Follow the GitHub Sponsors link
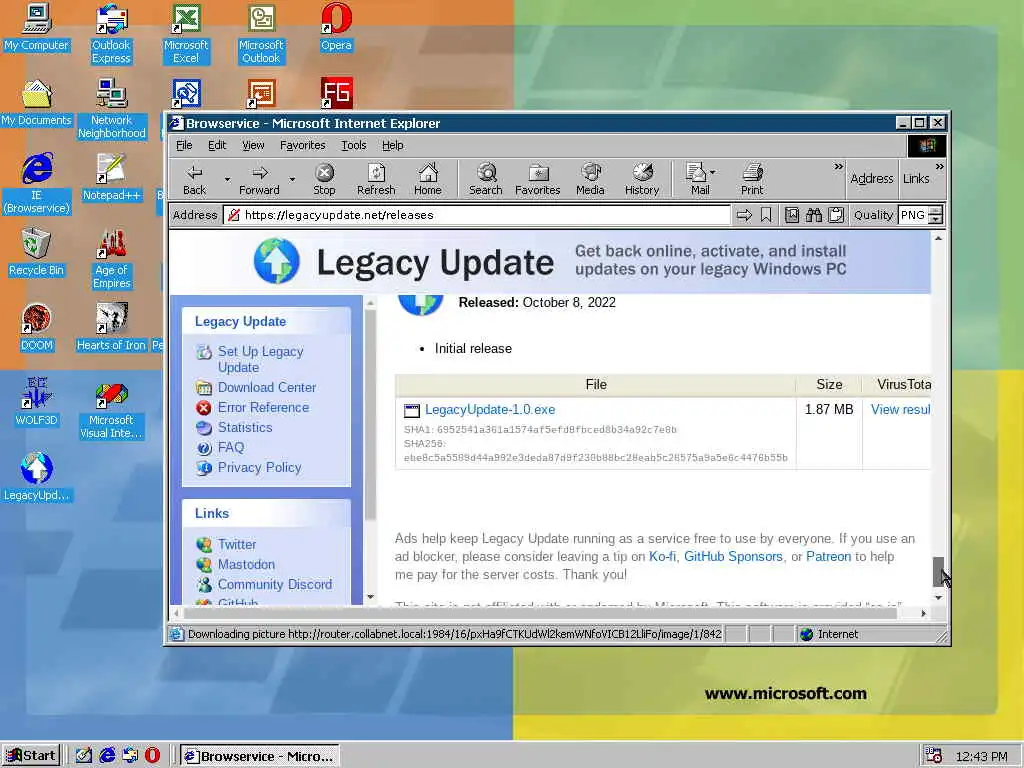Viewport: 1024px width, 768px height. click(733, 556)
